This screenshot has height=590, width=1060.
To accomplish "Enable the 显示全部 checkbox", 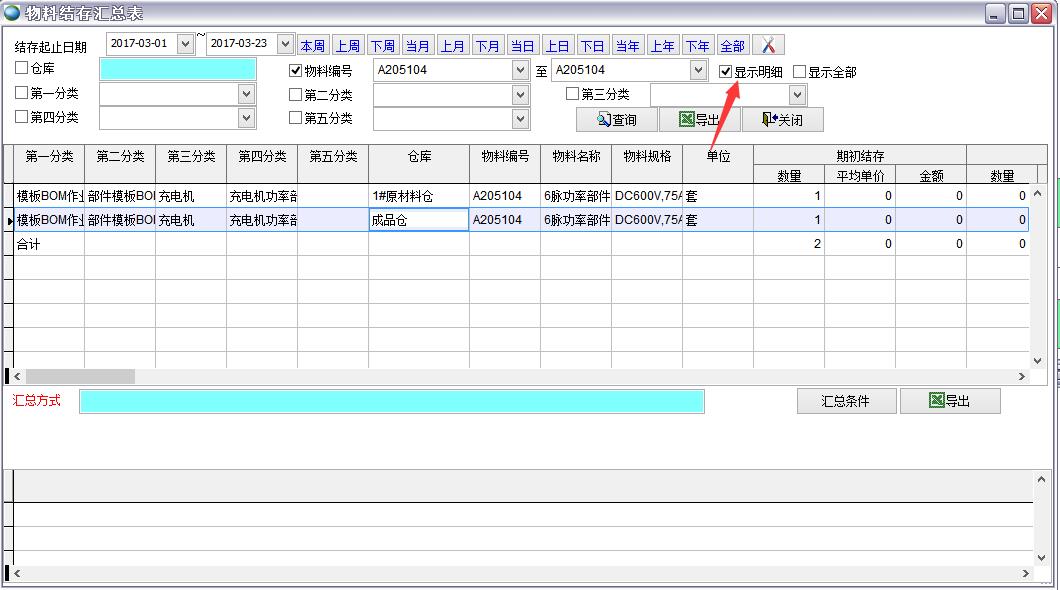I will tap(799, 72).
